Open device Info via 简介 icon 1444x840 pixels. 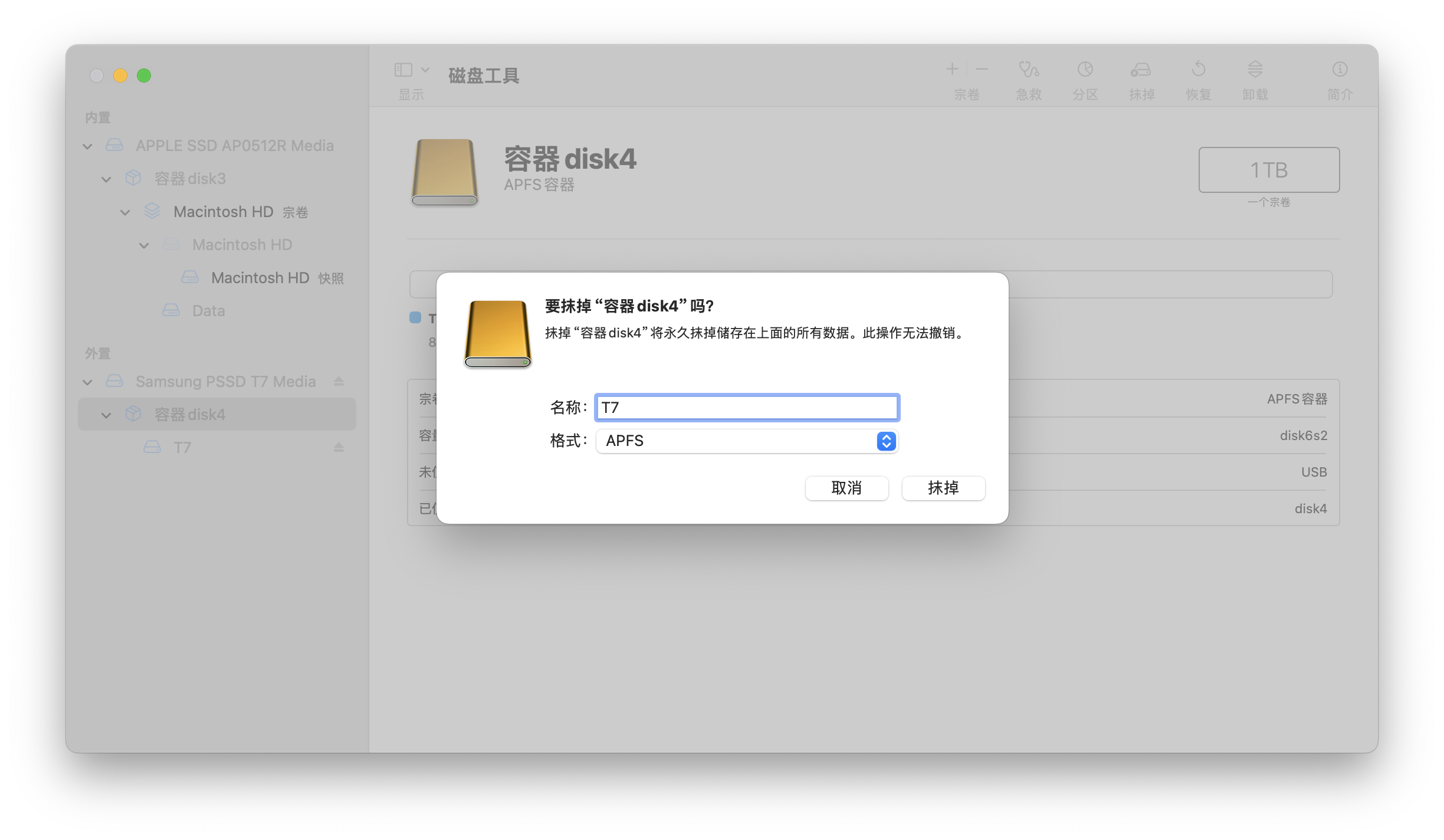1339,78
